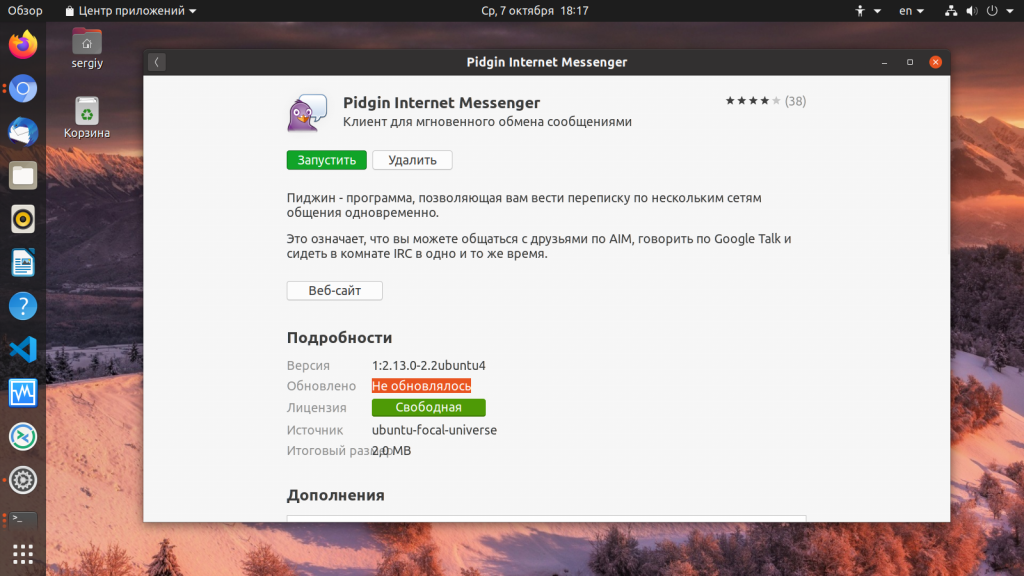This screenshot has width=1024, height=576.
Task: Maximize the Pidgin Internet Messenger window
Action: pyautogui.click(x=910, y=62)
